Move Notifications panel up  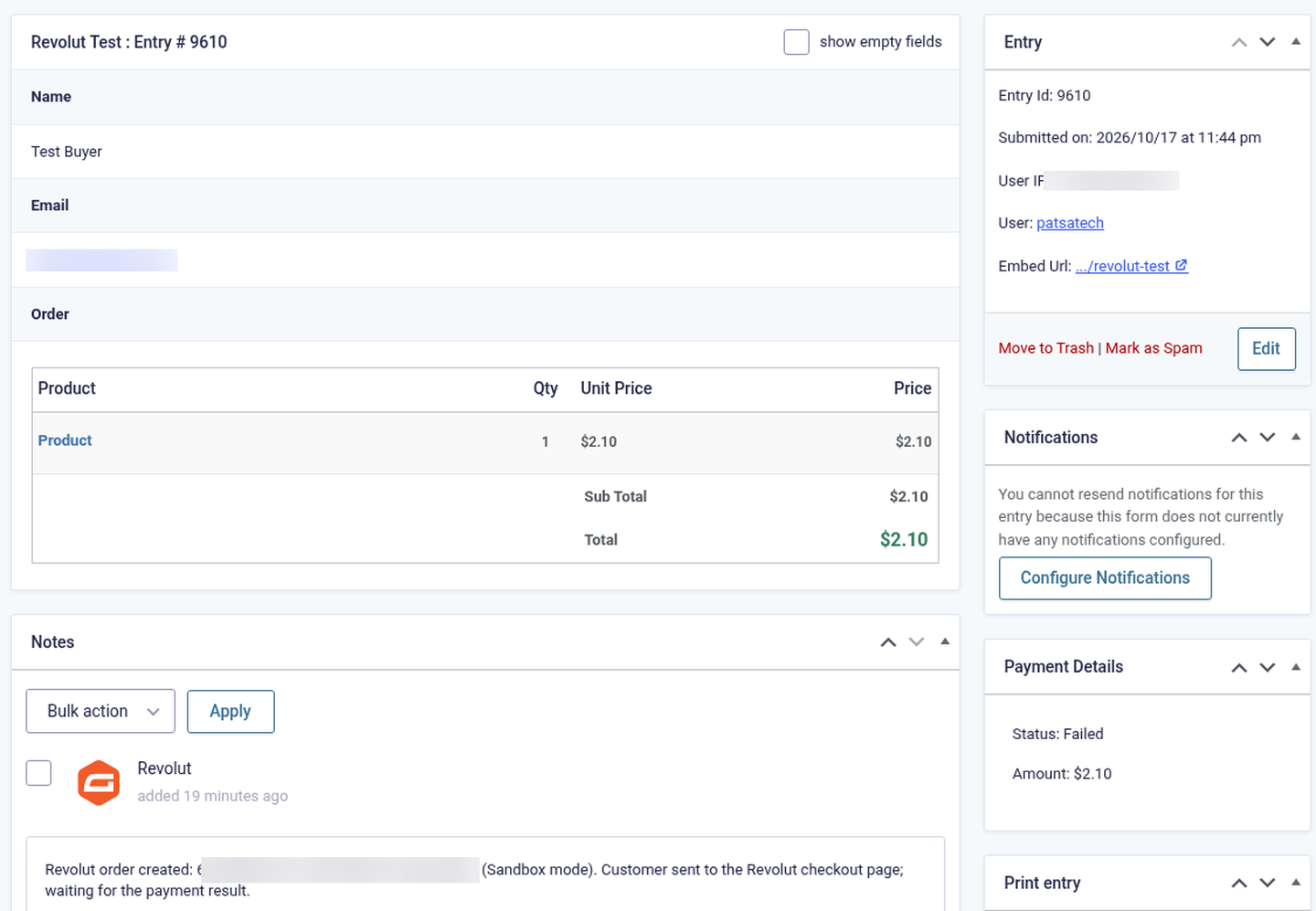1239,438
